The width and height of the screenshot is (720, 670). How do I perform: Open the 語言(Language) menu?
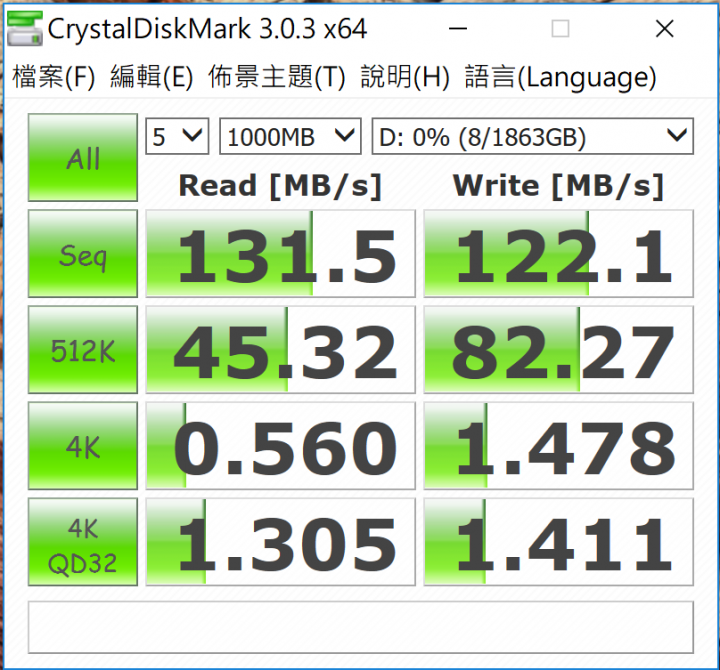(560, 77)
